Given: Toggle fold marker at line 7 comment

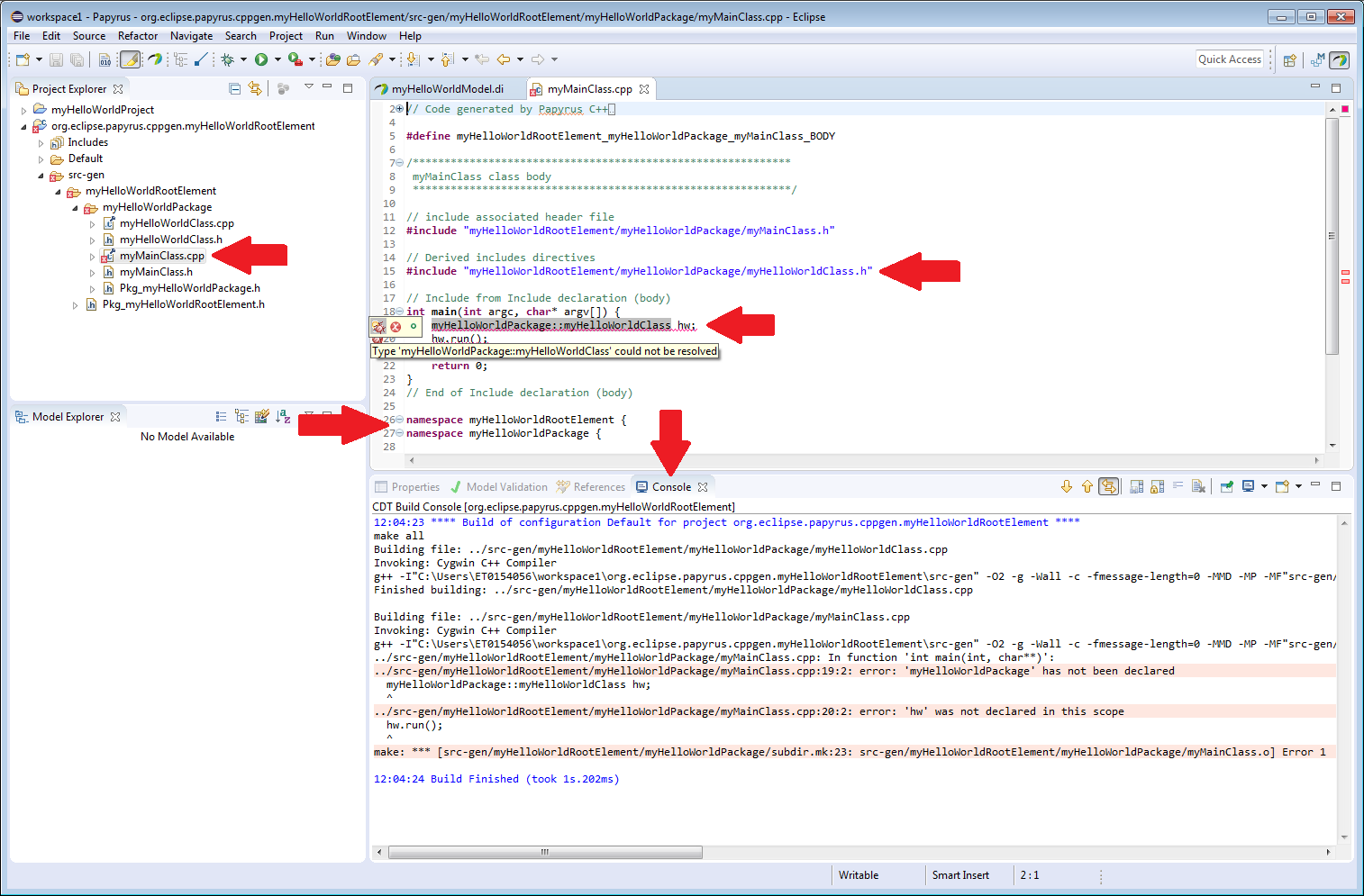Looking at the screenshot, I should click(400, 163).
